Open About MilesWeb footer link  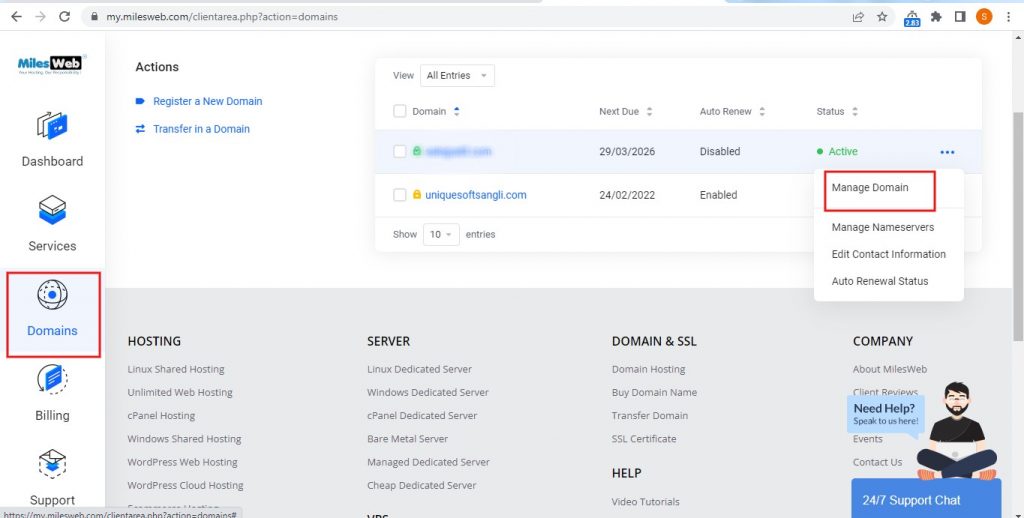[x=889, y=369]
